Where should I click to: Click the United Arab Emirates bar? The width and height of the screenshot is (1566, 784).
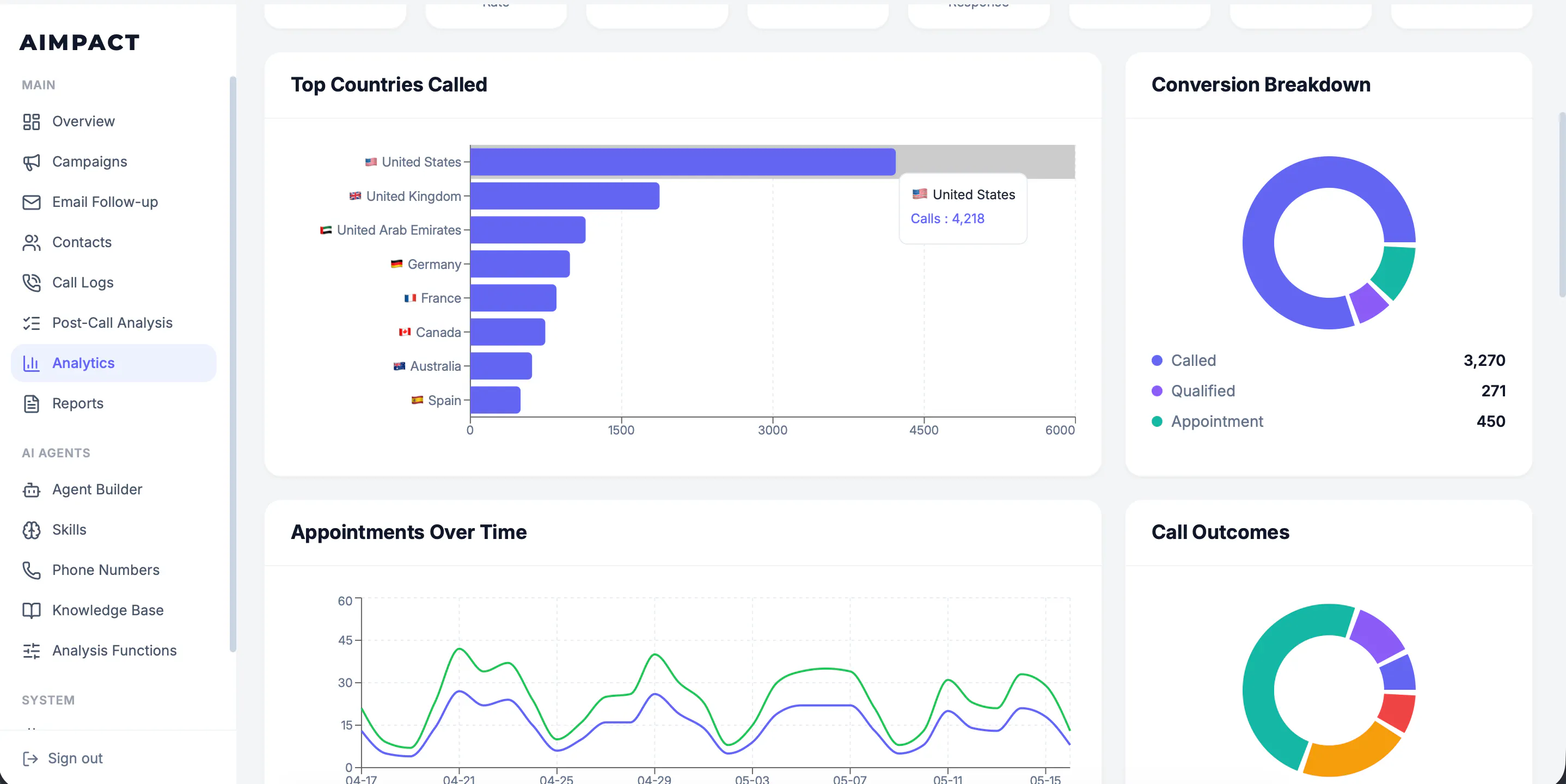pyautogui.click(x=528, y=230)
